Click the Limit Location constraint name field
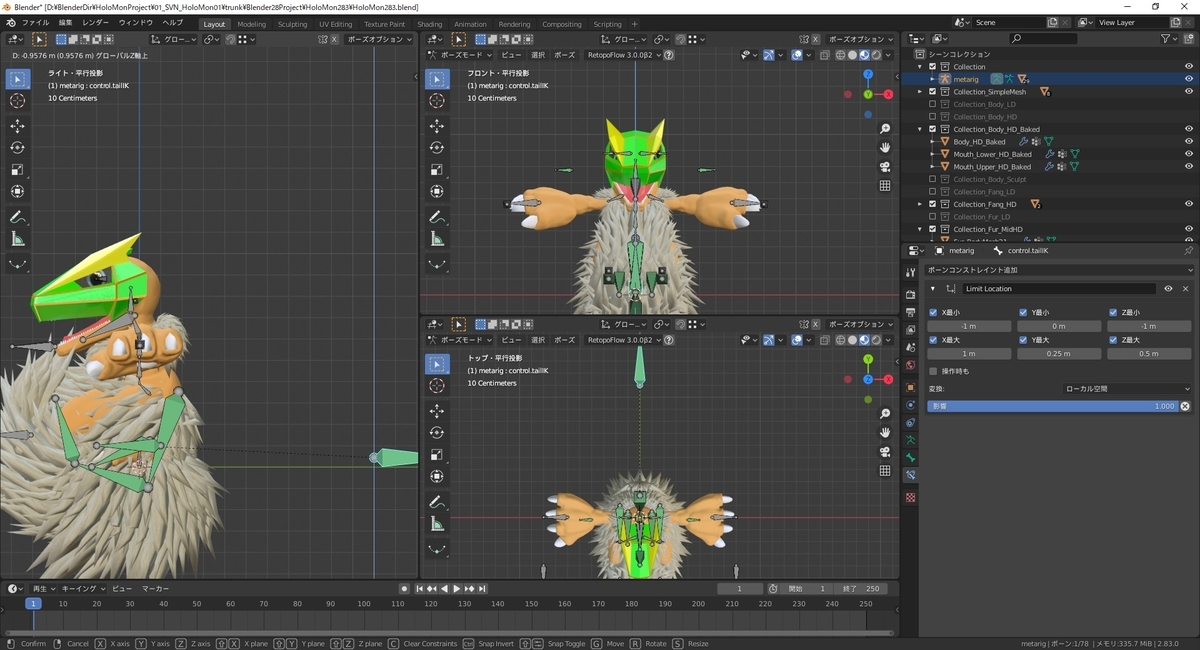1200x650 pixels. click(x=1060, y=289)
